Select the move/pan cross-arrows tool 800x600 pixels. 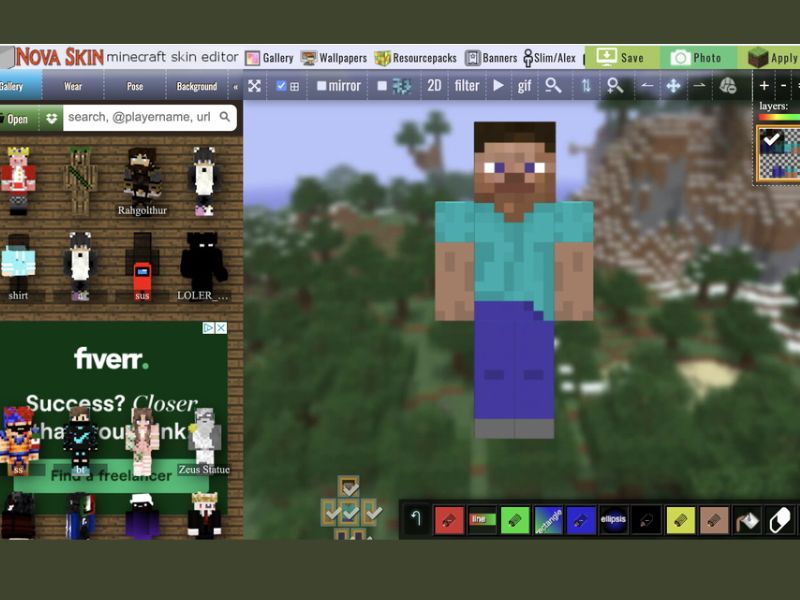[x=673, y=86]
